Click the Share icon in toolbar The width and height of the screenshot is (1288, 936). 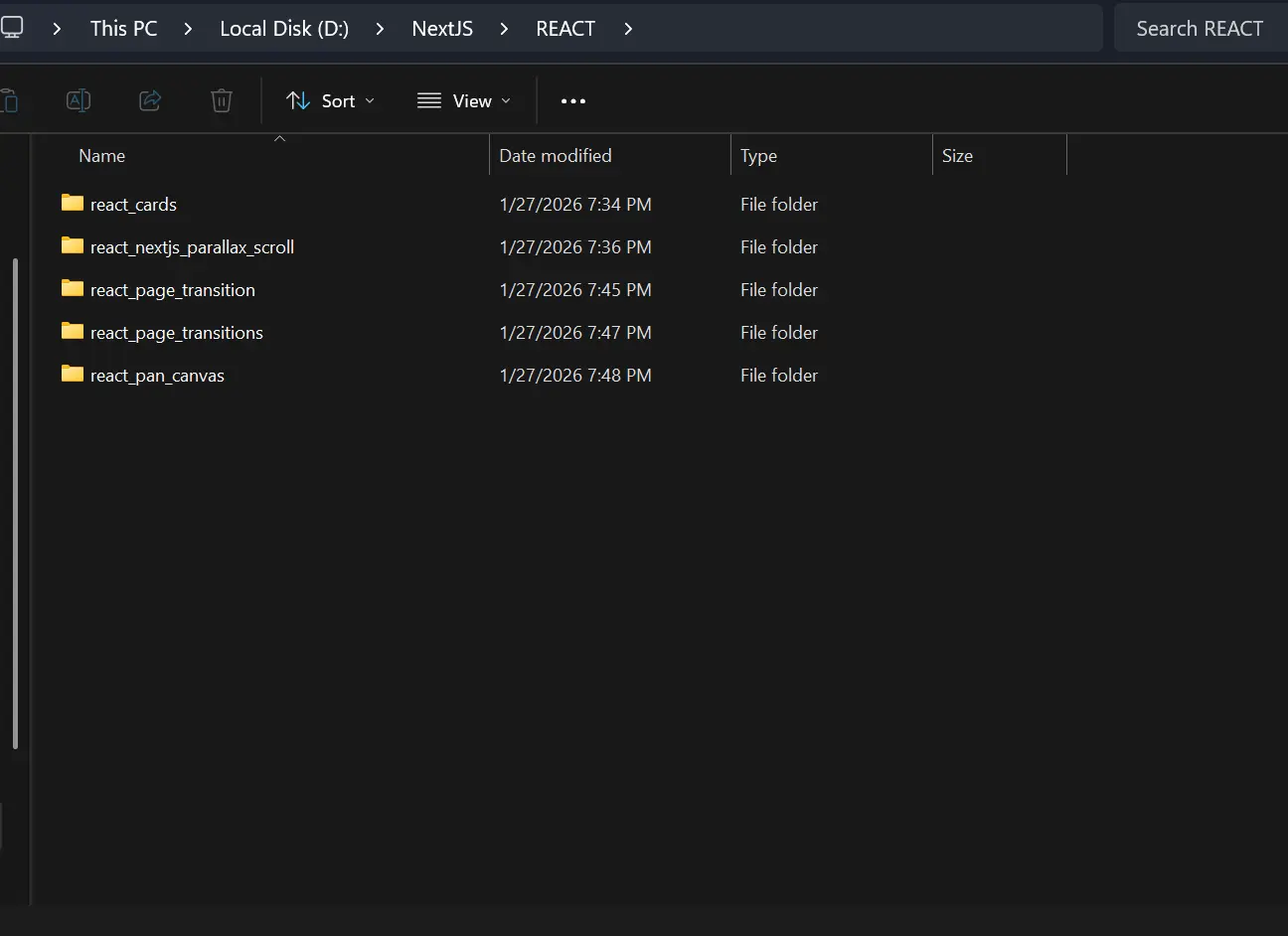[x=150, y=100]
